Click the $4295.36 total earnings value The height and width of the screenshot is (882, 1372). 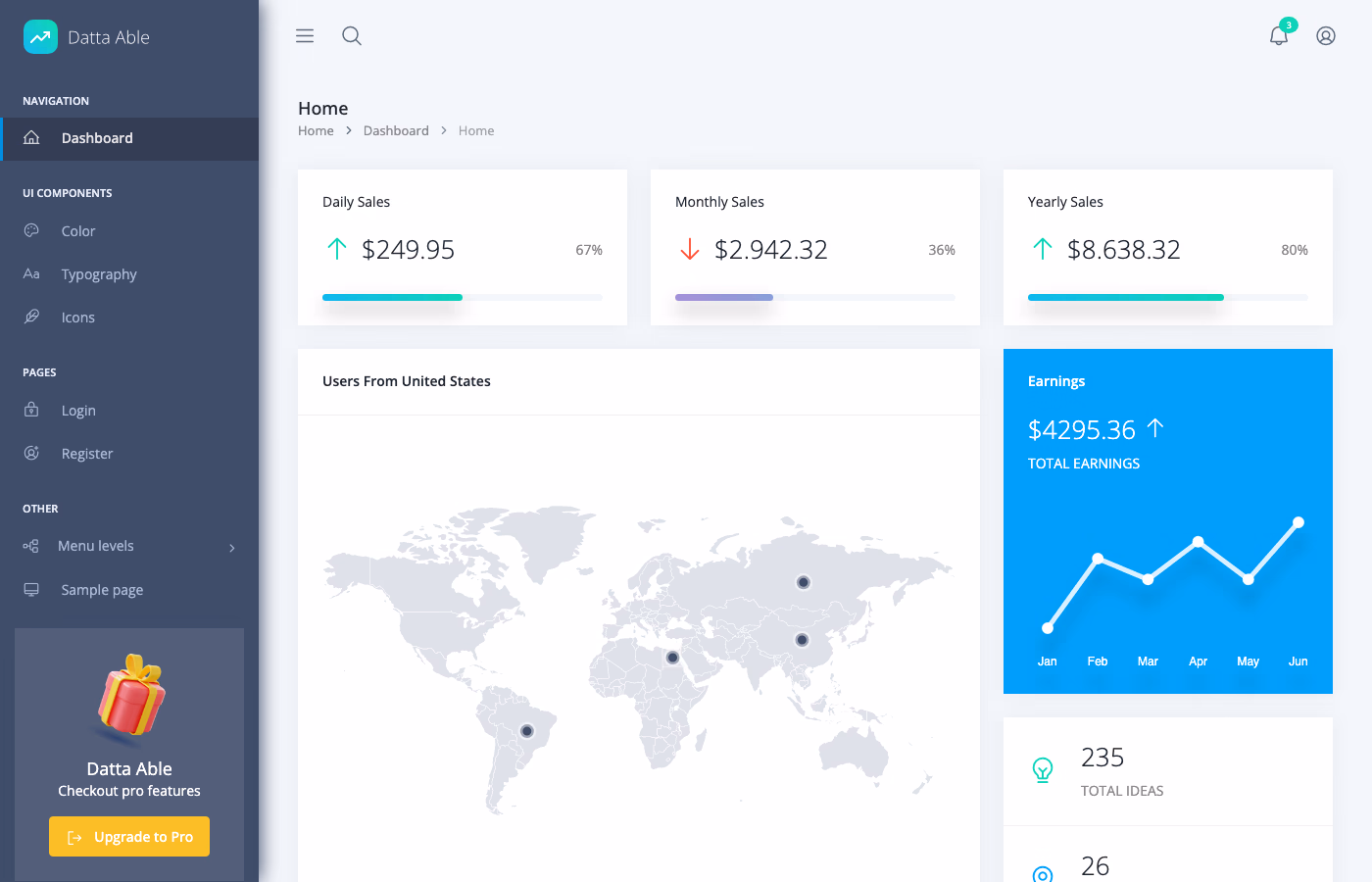(1082, 430)
